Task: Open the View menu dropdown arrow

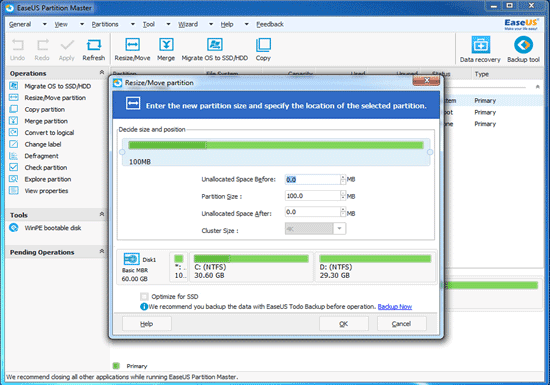Action: coord(82,24)
